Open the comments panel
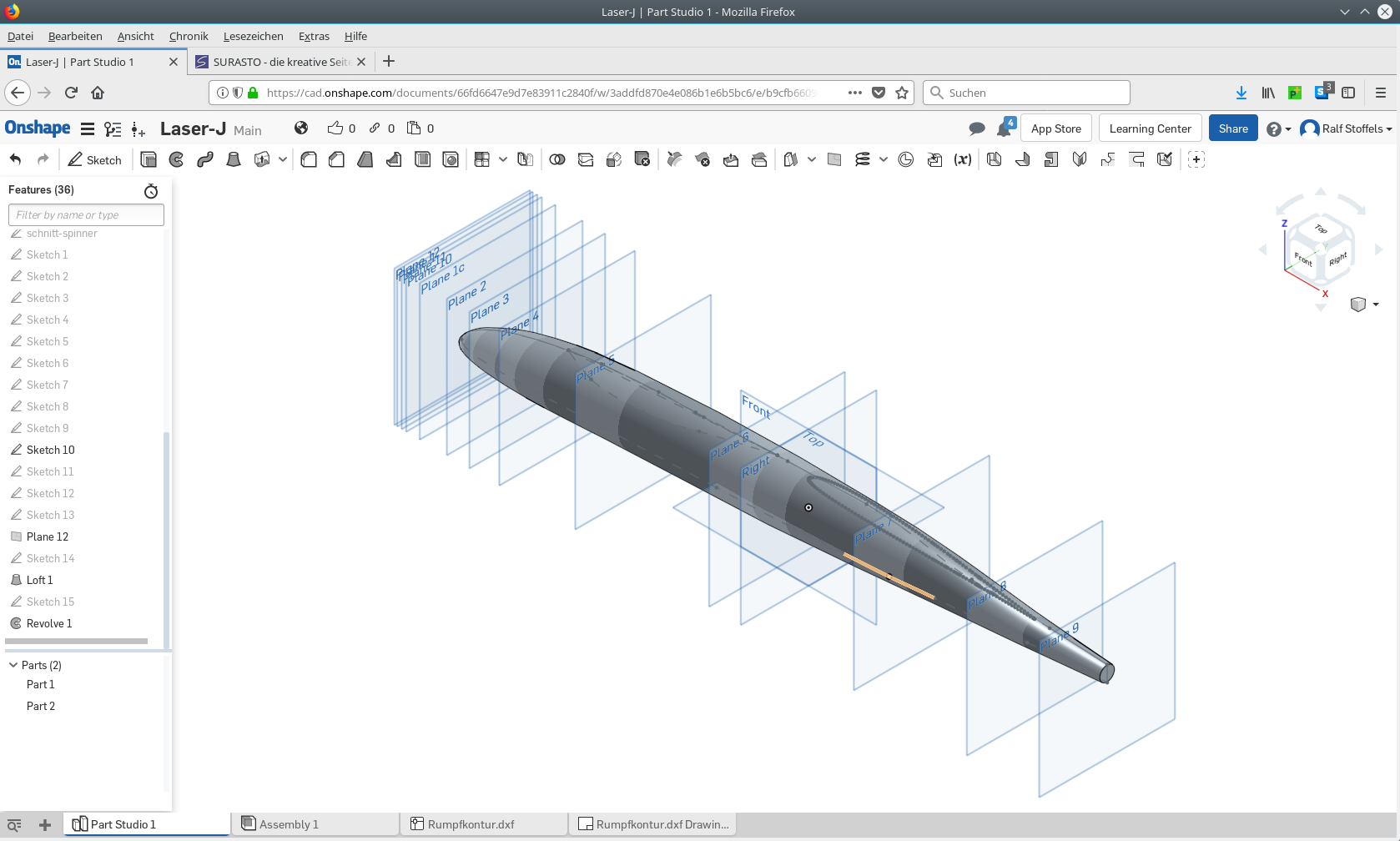 [977, 128]
